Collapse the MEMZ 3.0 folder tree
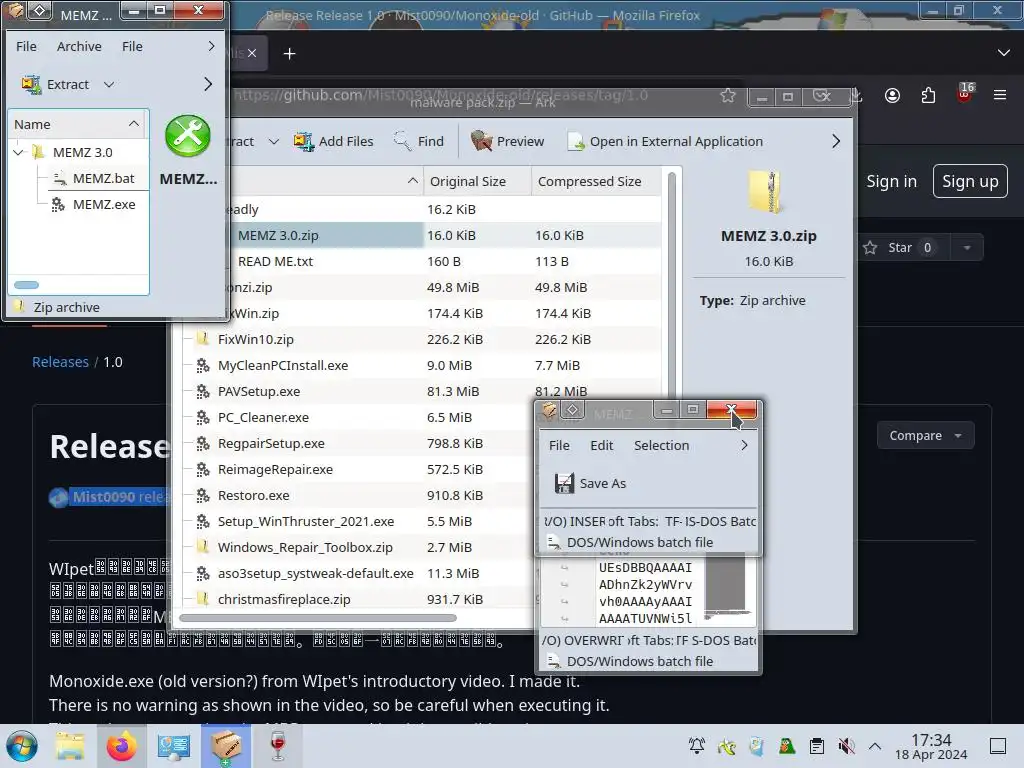The image size is (1024, 768). tap(18, 152)
